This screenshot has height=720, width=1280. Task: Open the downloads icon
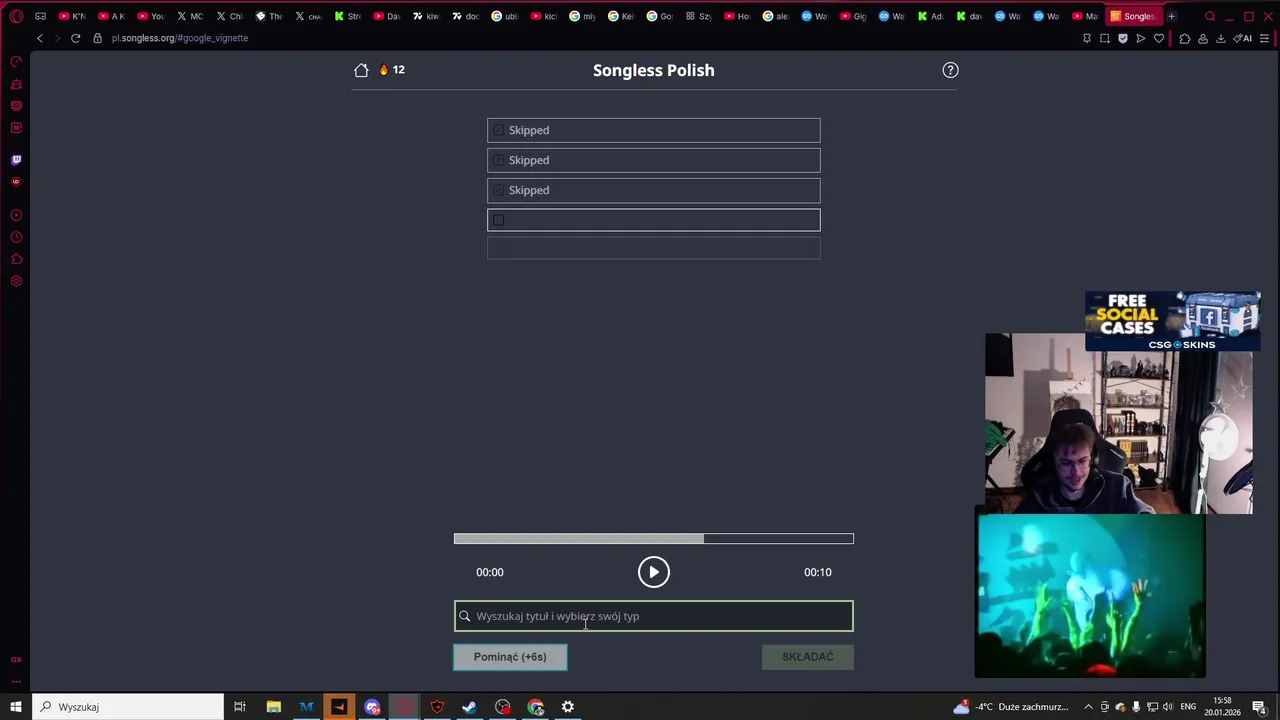pyautogui.click(x=1221, y=38)
